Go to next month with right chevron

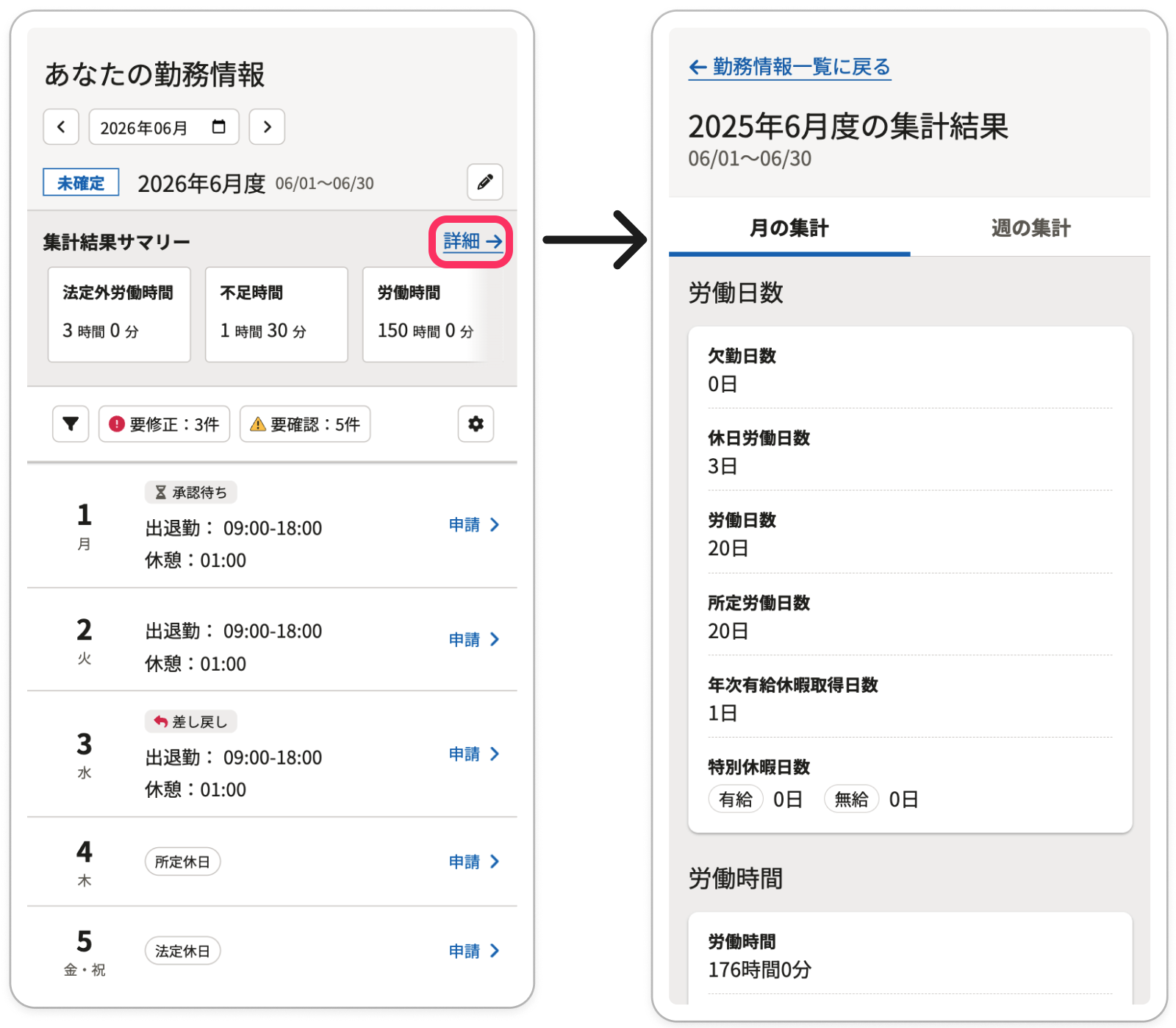(x=267, y=127)
